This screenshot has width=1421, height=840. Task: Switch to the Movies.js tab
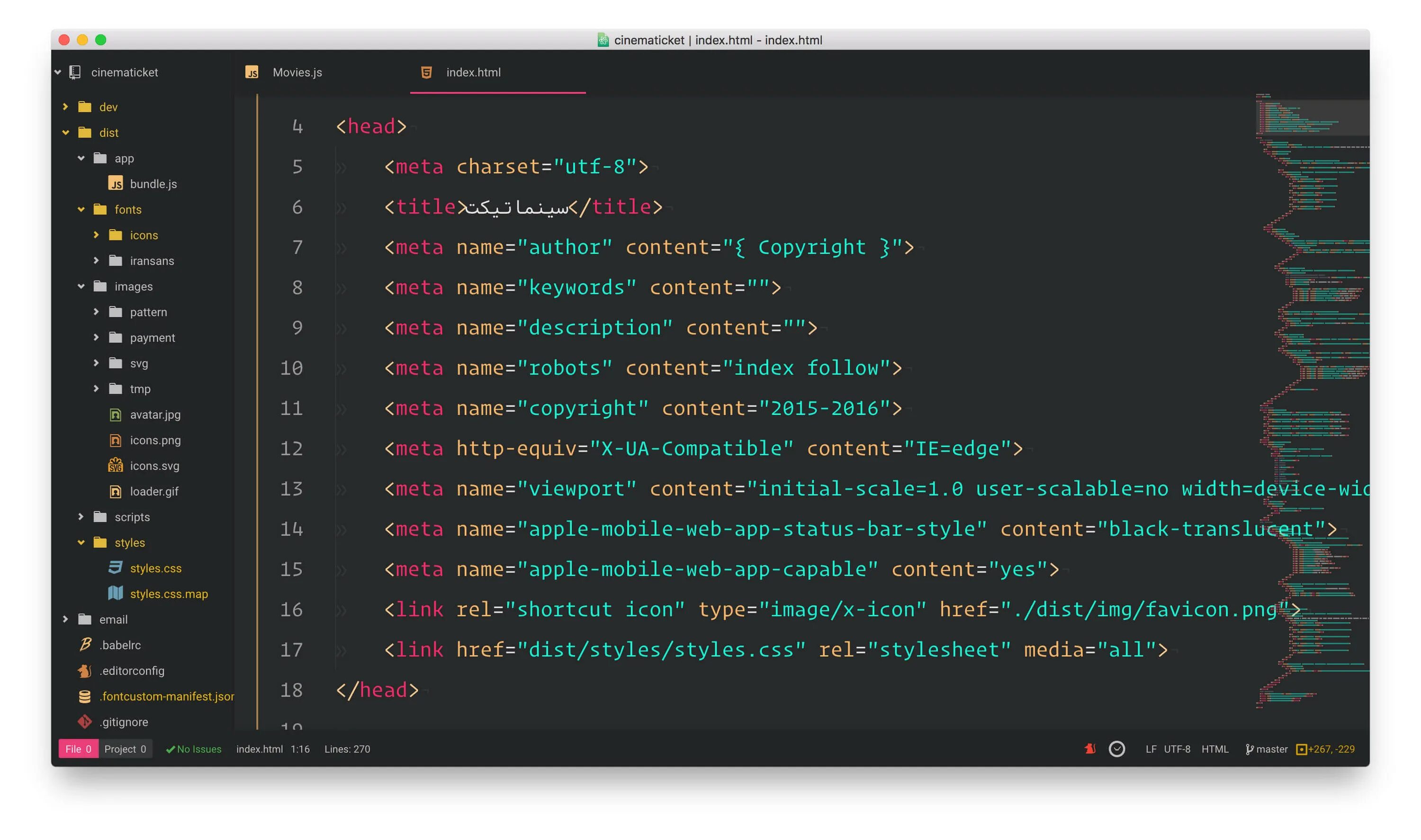coord(297,72)
